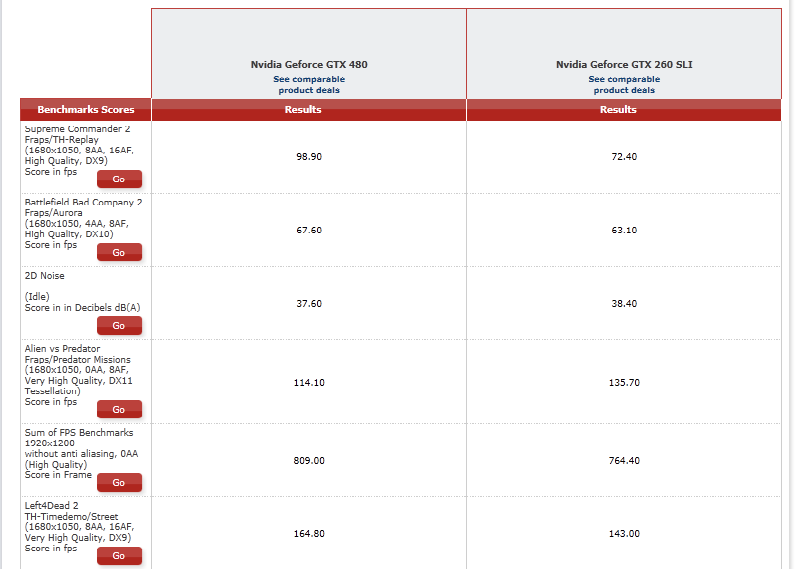Select the Nvidia Geforce GTX 480 heading
Screen dimensions: 795x569
309,64
